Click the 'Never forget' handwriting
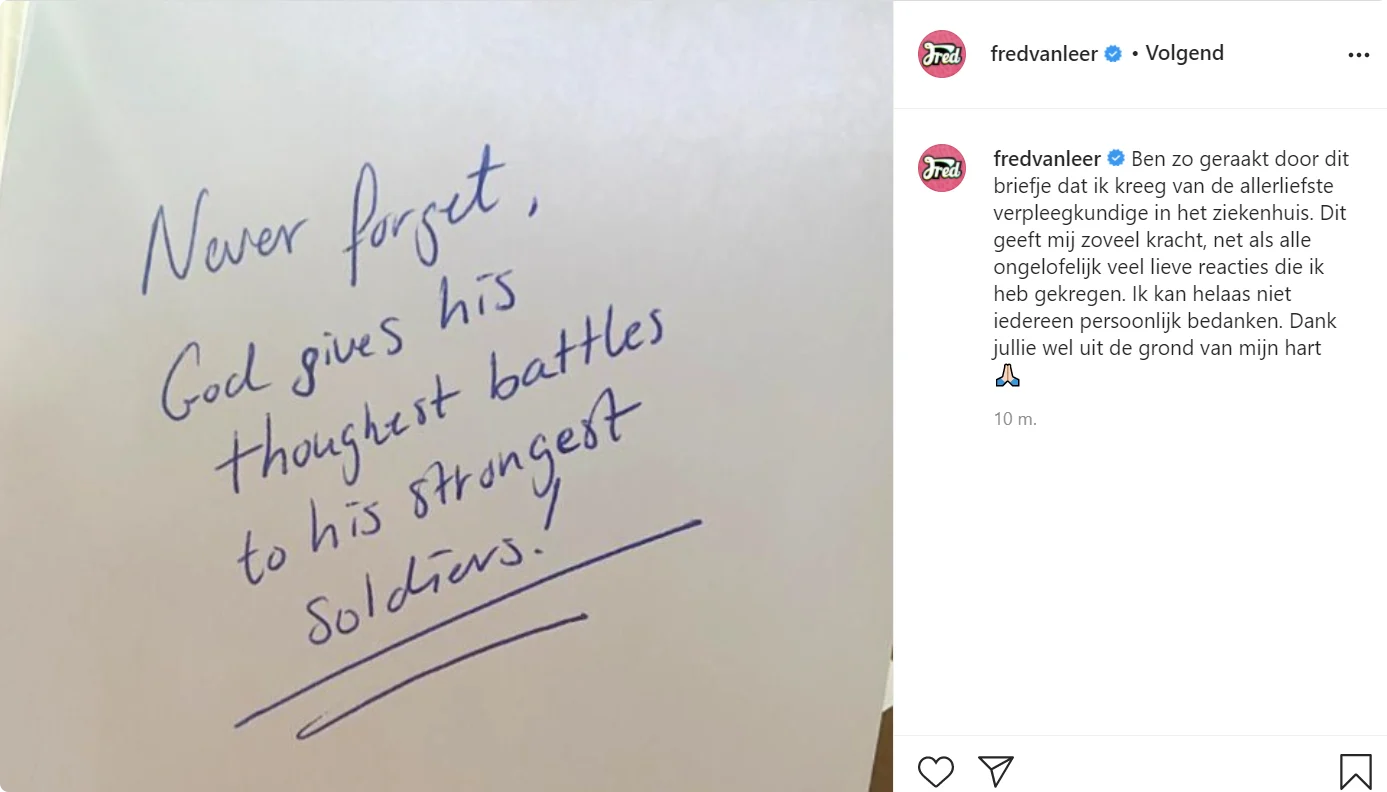Screen dimensions: 1387x792 tap(340, 226)
